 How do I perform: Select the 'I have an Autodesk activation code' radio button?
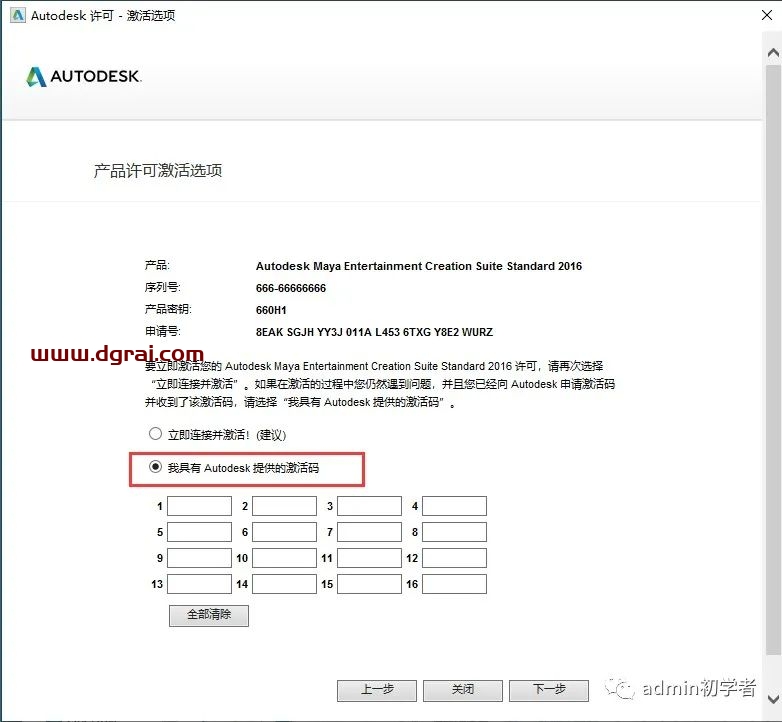tap(156, 467)
